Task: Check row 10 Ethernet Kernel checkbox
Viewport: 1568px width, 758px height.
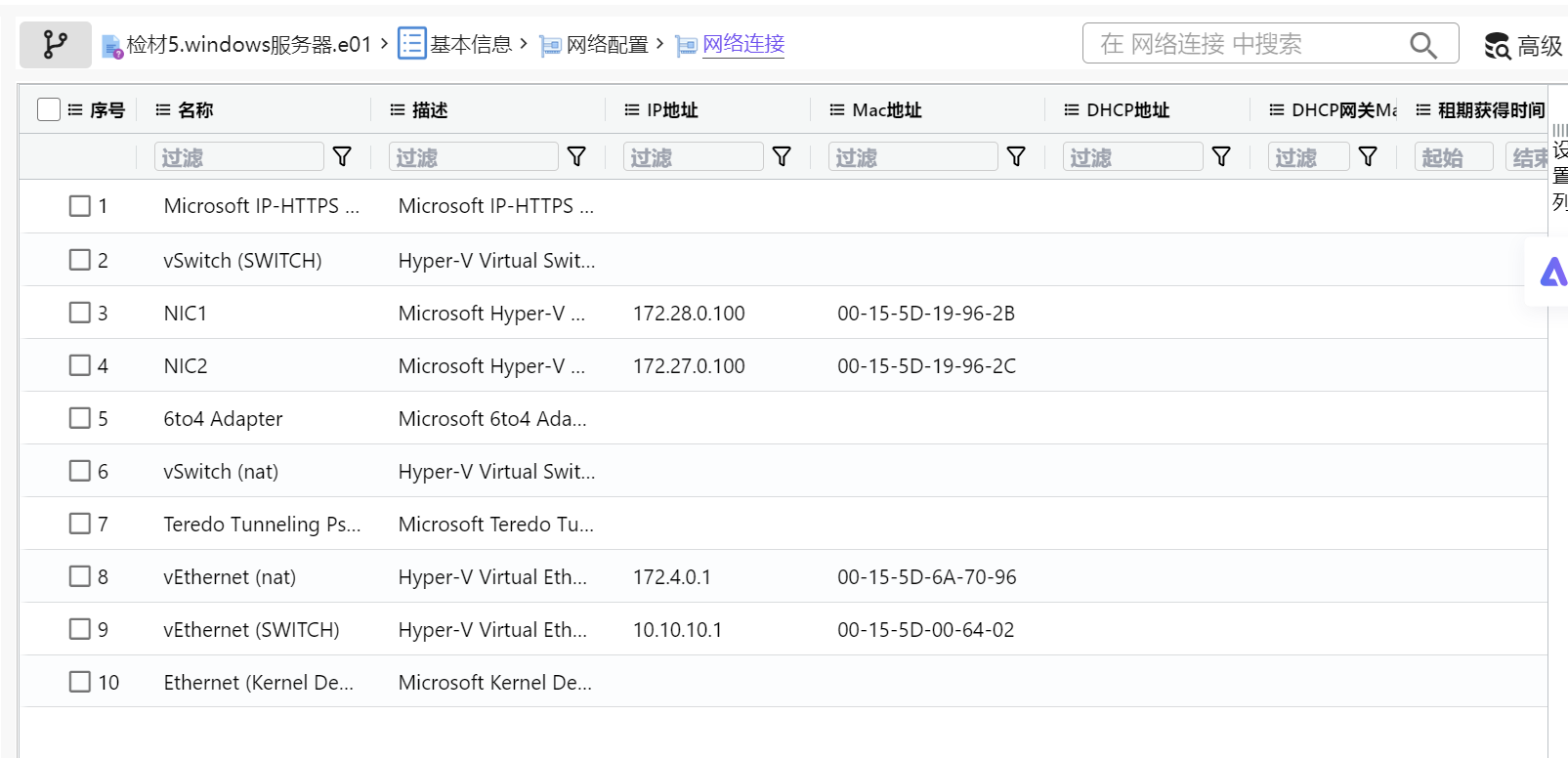Action: [x=80, y=682]
